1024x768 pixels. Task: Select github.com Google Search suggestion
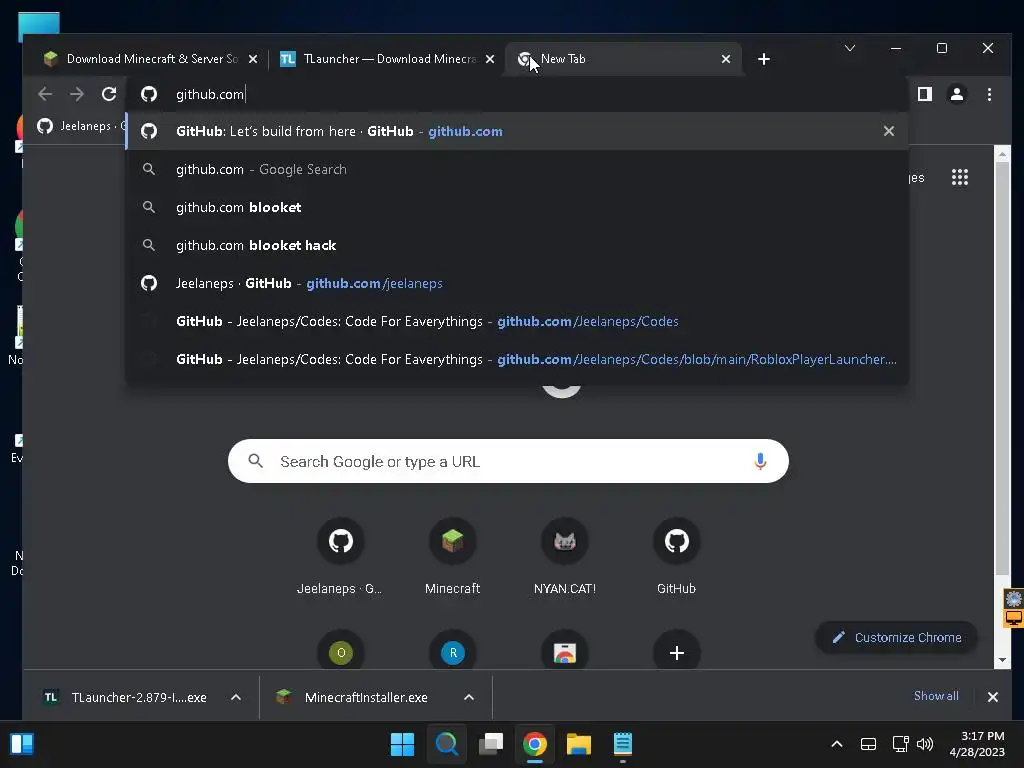coord(516,169)
